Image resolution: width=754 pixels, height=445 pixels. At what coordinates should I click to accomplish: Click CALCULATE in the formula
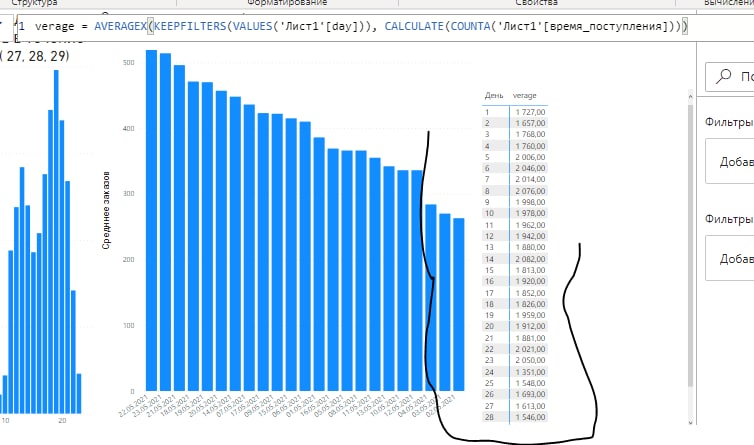click(414, 26)
